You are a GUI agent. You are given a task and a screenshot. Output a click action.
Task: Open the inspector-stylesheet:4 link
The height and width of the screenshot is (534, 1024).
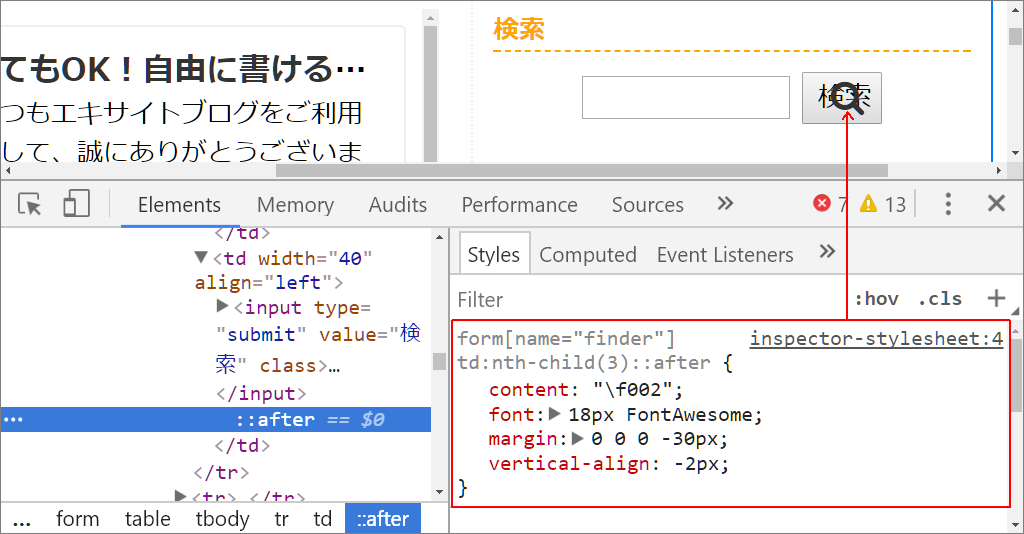point(876,338)
